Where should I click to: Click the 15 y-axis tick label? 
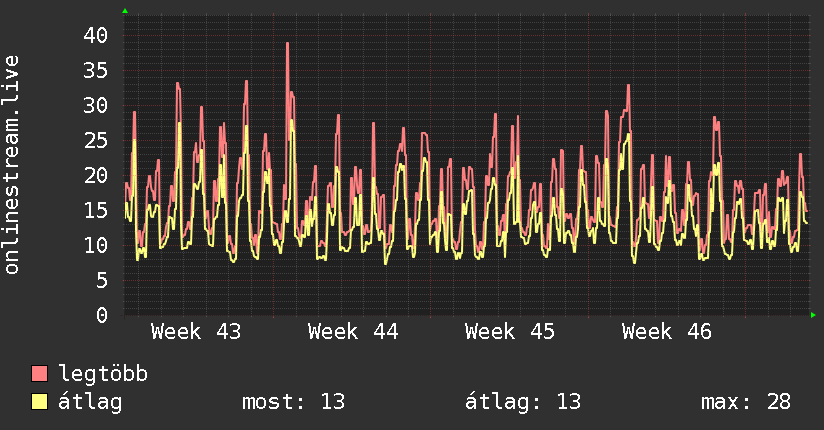pos(96,210)
